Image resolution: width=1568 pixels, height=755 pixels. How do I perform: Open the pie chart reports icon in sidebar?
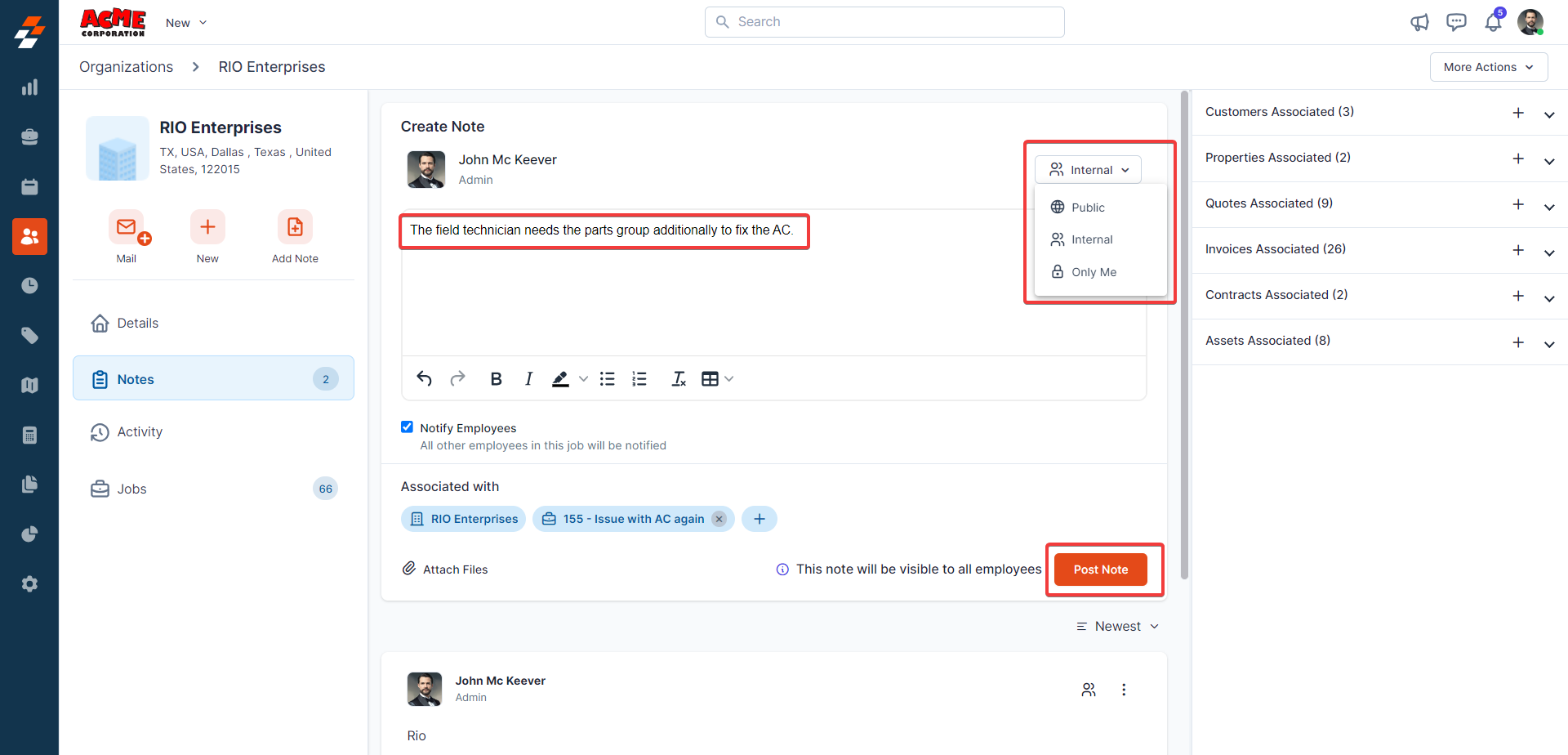pyautogui.click(x=29, y=534)
